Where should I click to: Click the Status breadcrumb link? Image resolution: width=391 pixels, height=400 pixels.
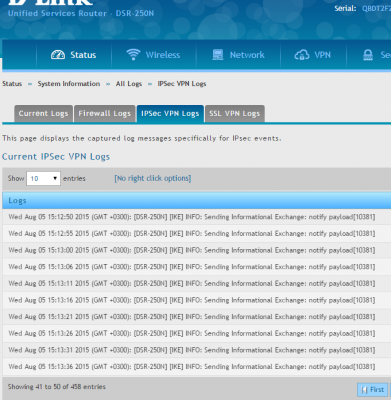[12, 84]
